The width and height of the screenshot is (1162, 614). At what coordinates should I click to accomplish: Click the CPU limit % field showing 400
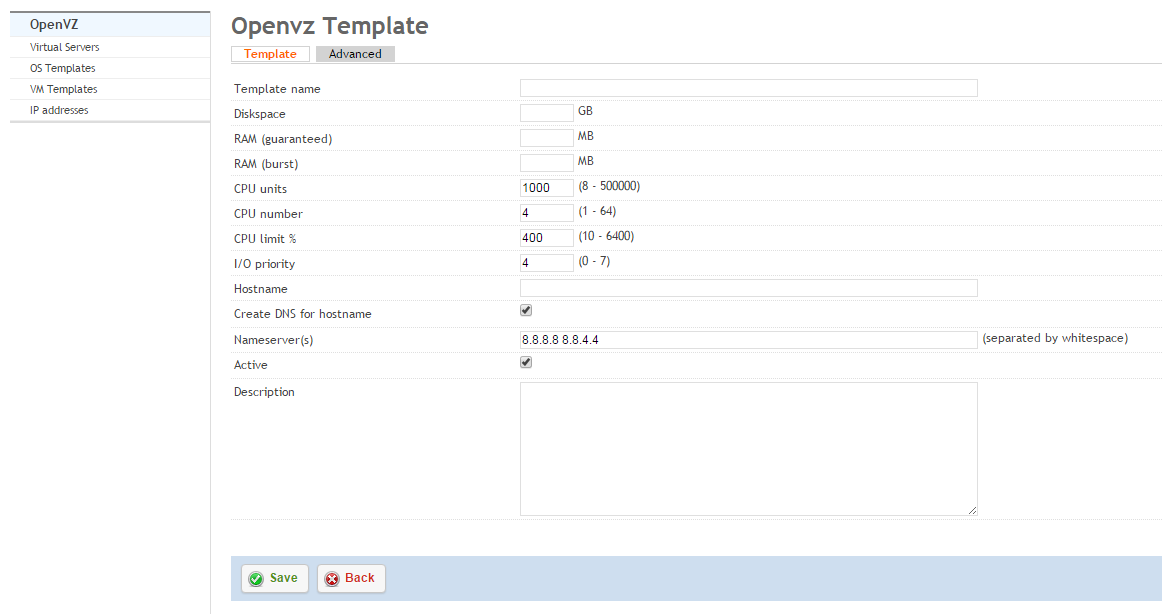547,238
